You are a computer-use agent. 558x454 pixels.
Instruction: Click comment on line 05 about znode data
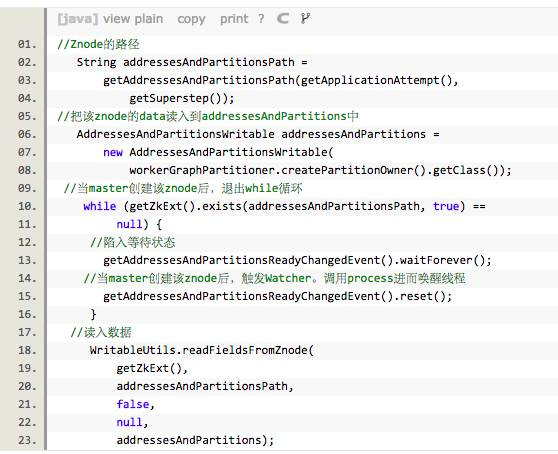coord(208,116)
